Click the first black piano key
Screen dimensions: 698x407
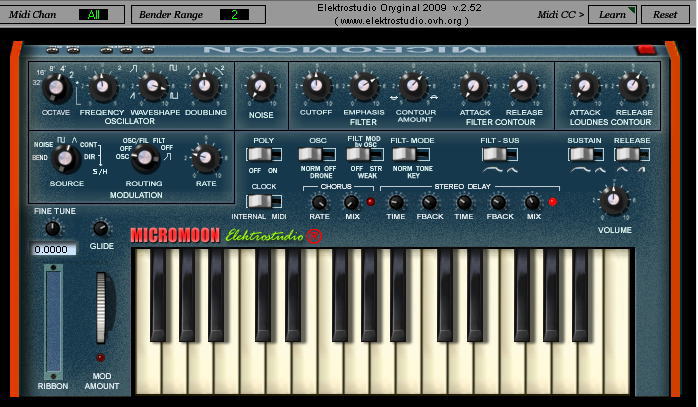tap(158, 295)
